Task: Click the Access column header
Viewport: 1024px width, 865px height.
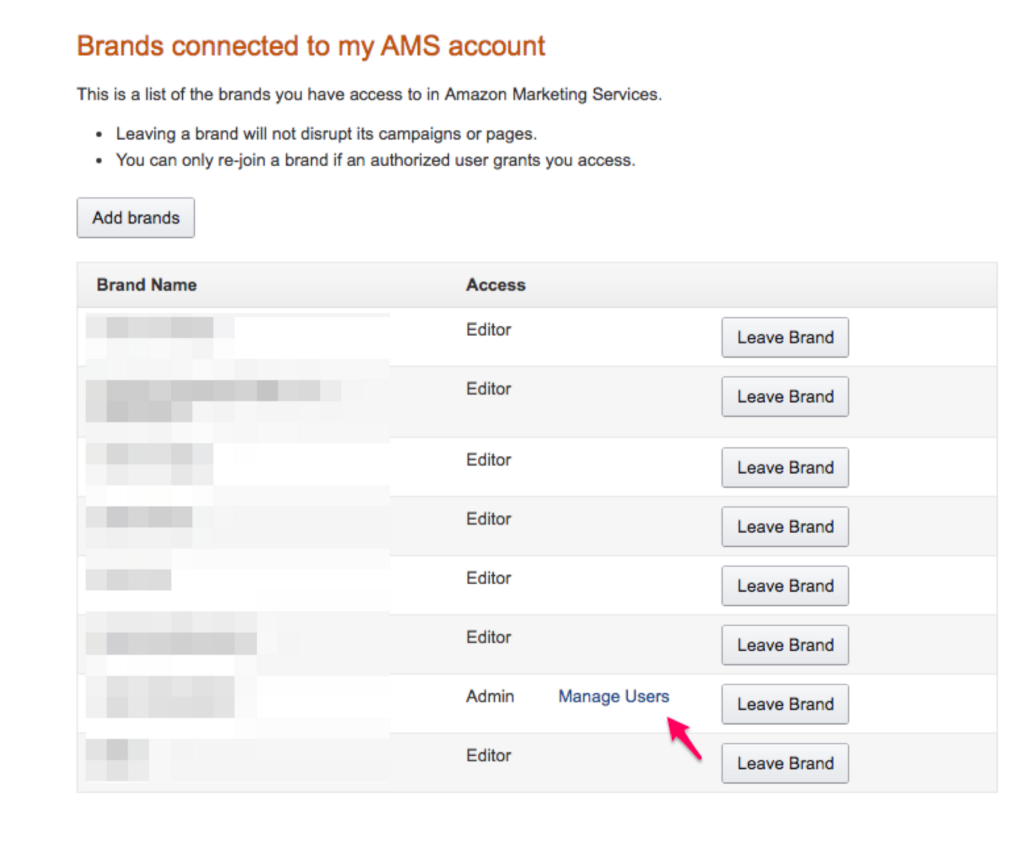Action: [x=496, y=285]
